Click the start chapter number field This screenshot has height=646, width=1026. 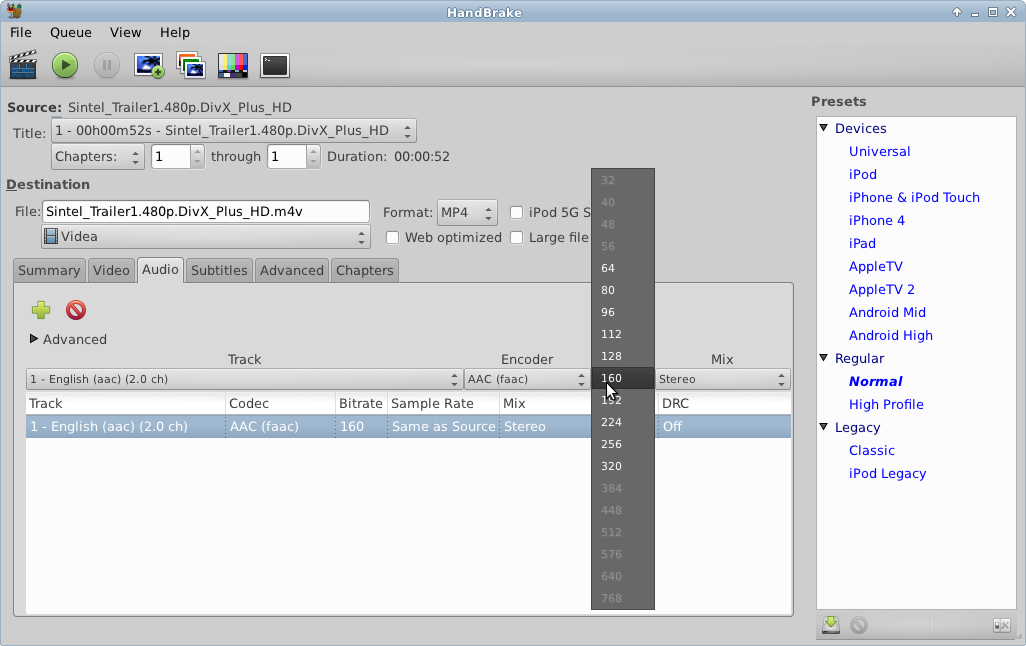(171, 157)
